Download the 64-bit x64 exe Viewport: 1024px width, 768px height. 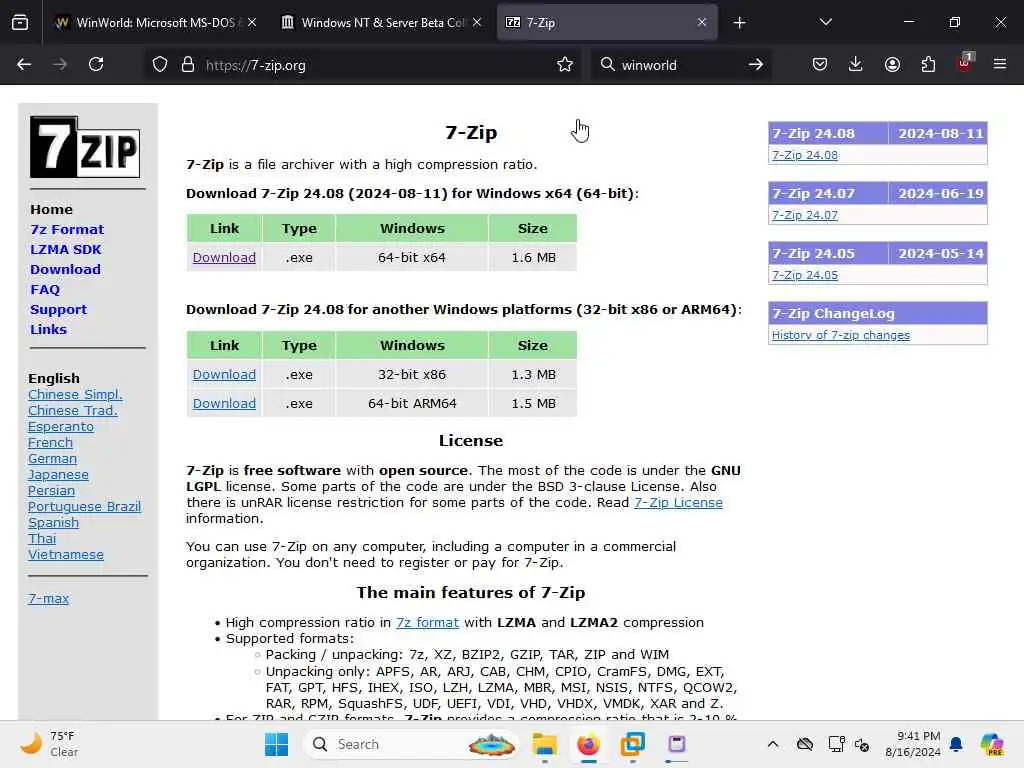[224, 258]
